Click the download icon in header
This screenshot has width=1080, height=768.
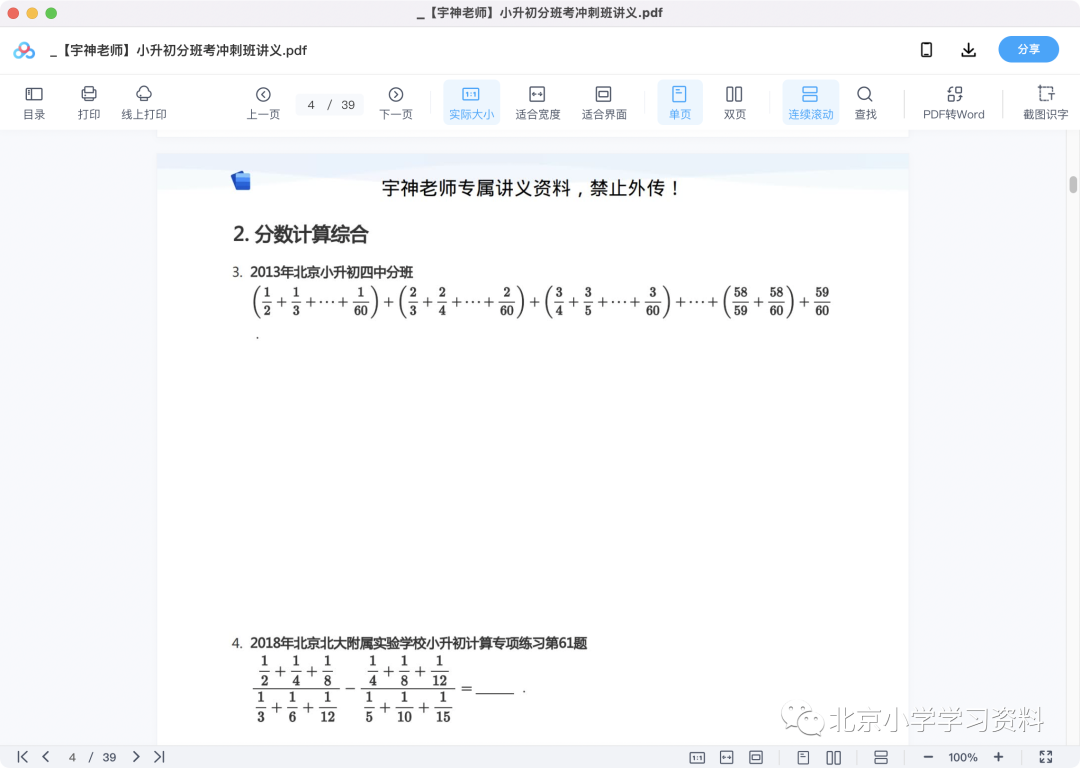(968, 50)
